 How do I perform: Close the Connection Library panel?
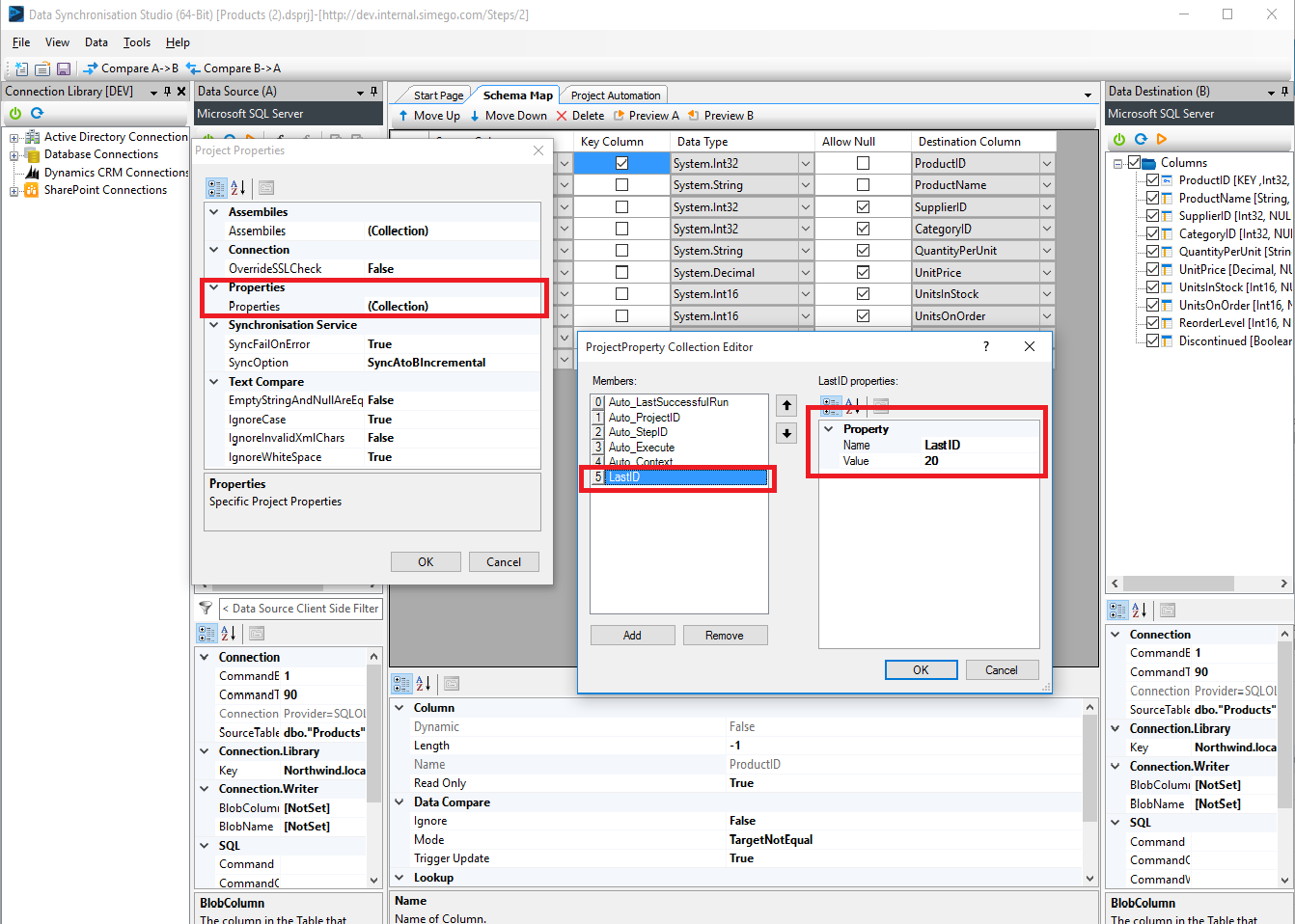180,92
